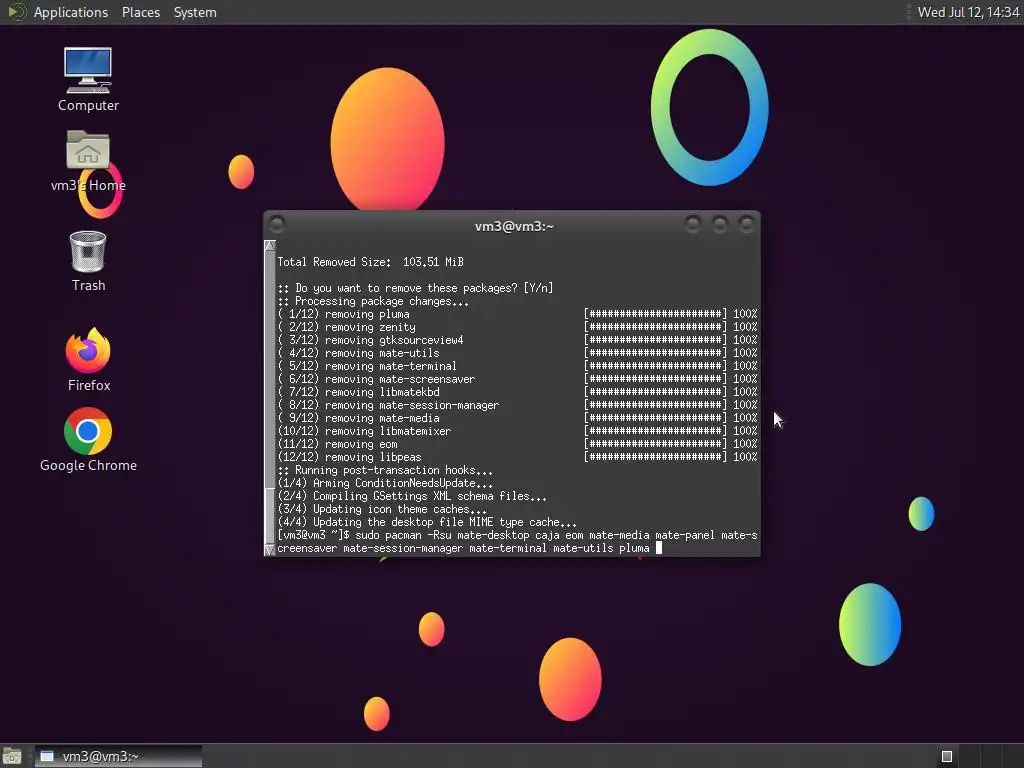The height and width of the screenshot is (768, 1024).
Task: Minimize the vm3@vm3:~ terminal window
Action: (x=692, y=225)
